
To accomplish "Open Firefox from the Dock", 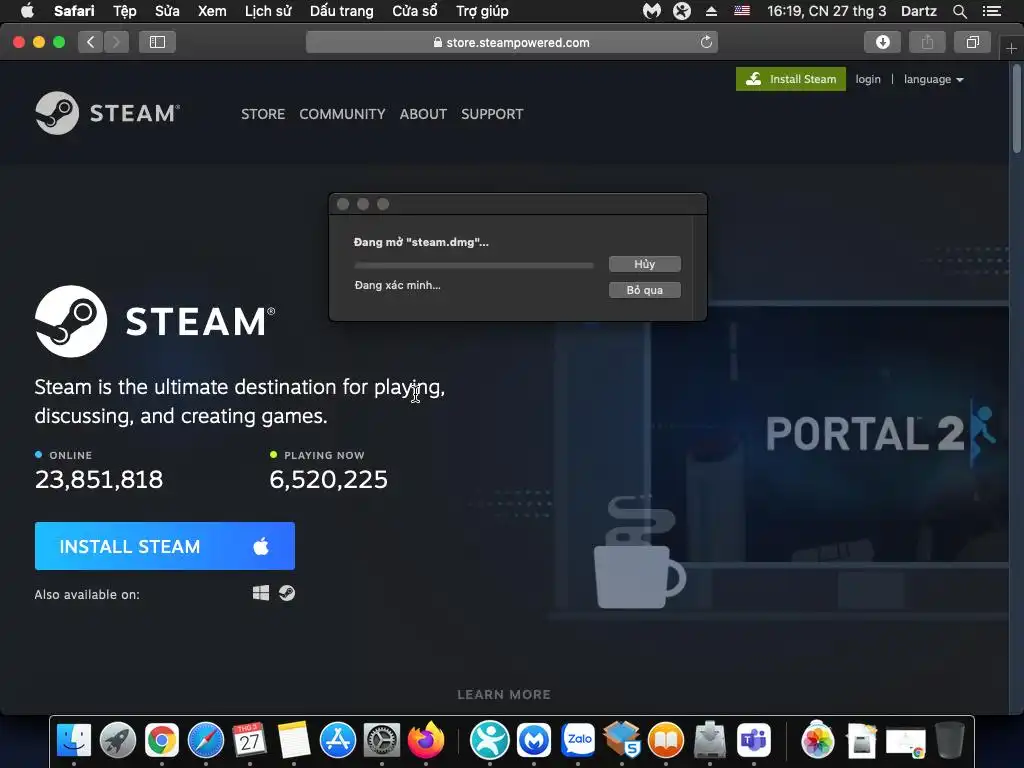I will (x=426, y=741).
